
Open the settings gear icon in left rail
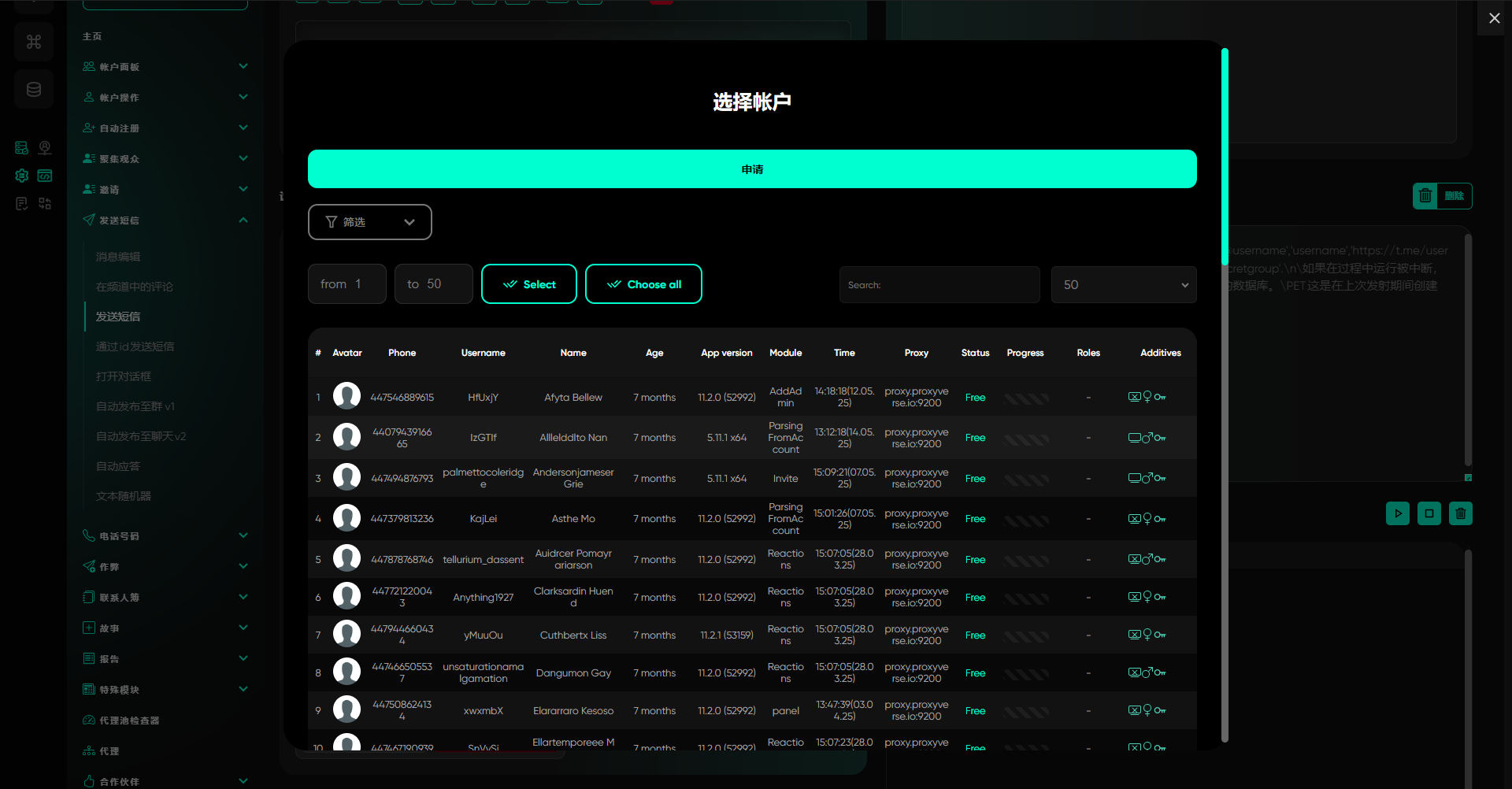tap(22, 176)
